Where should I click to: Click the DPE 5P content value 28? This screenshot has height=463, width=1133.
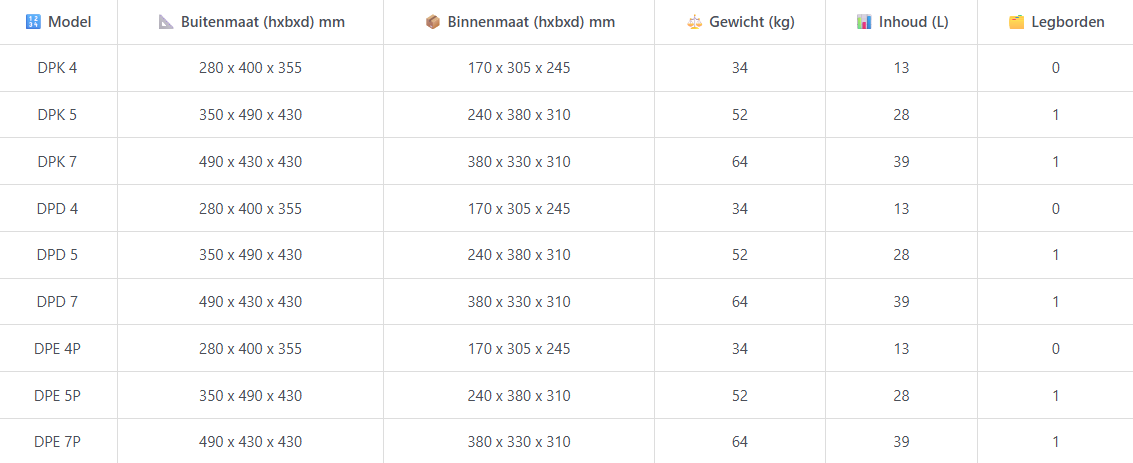pos(900,396)
